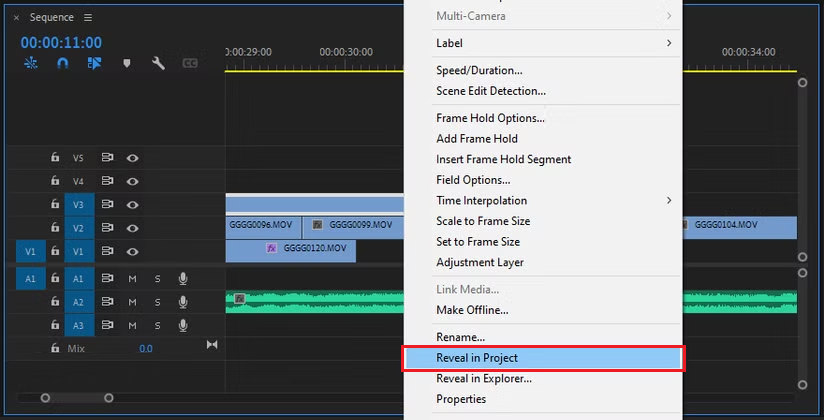The width and height of the screenshot is (824, 420).
Task: Open Timeline Display Settings wrench
Action: click(x=158, y=64)
